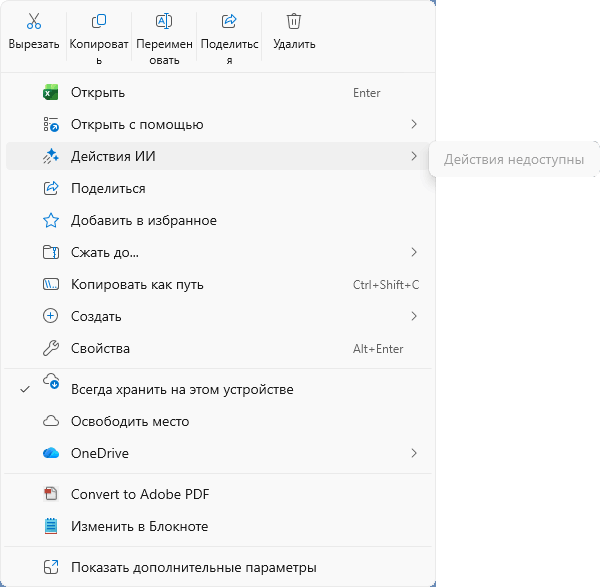Click the Cut scissors icon
The image size is (600, 587).
point(34,21)
